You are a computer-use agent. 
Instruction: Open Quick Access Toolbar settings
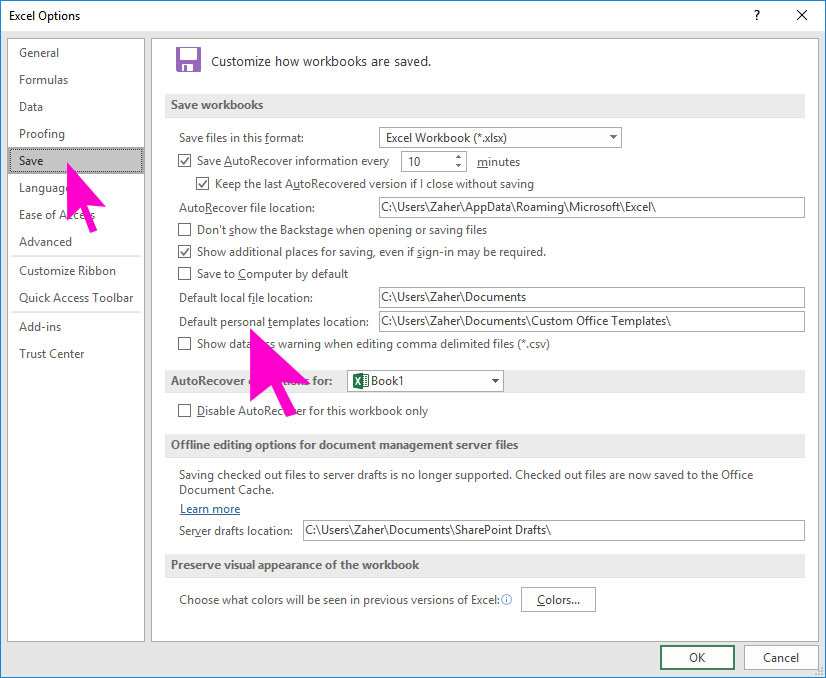pyautogui.click(x=76, y=298)
